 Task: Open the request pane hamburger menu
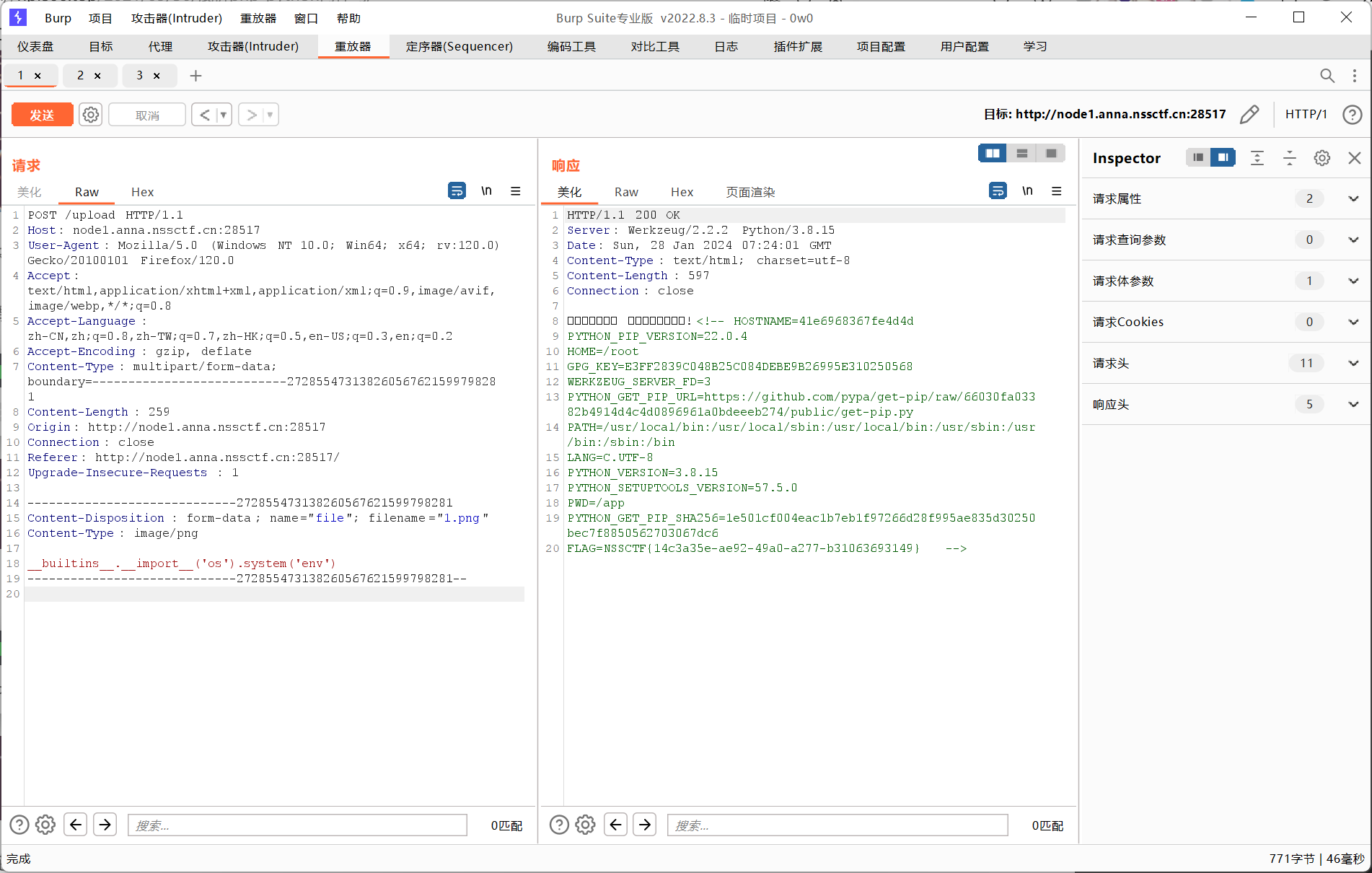tap(516, 190)
